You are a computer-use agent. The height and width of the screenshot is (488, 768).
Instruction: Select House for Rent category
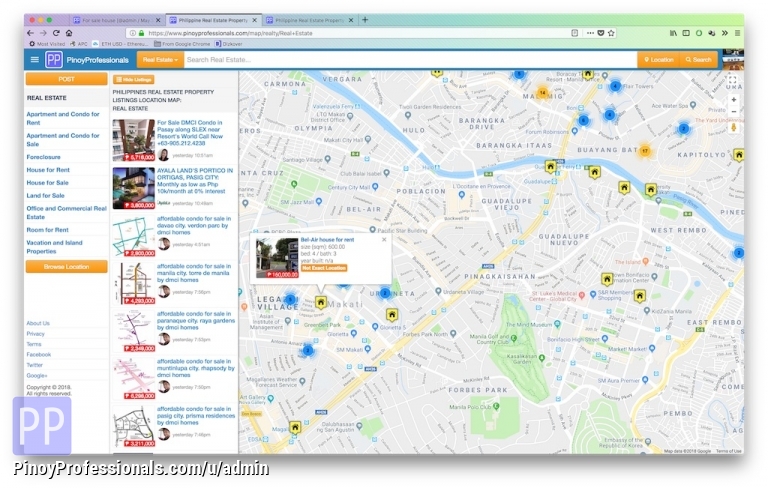click(48, 170)
